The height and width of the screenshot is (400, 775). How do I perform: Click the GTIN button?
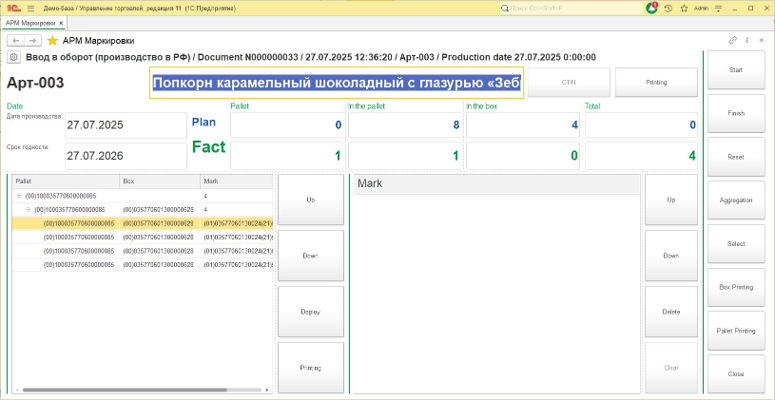(568, 83)
